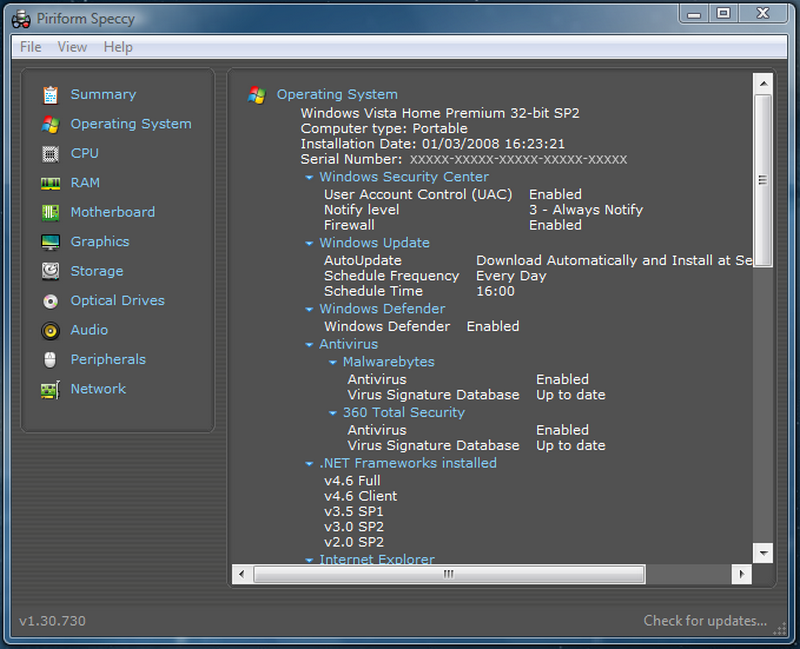
Task: Click the horizontal scrollbar right arrow
Action: (x=742, y=575)
